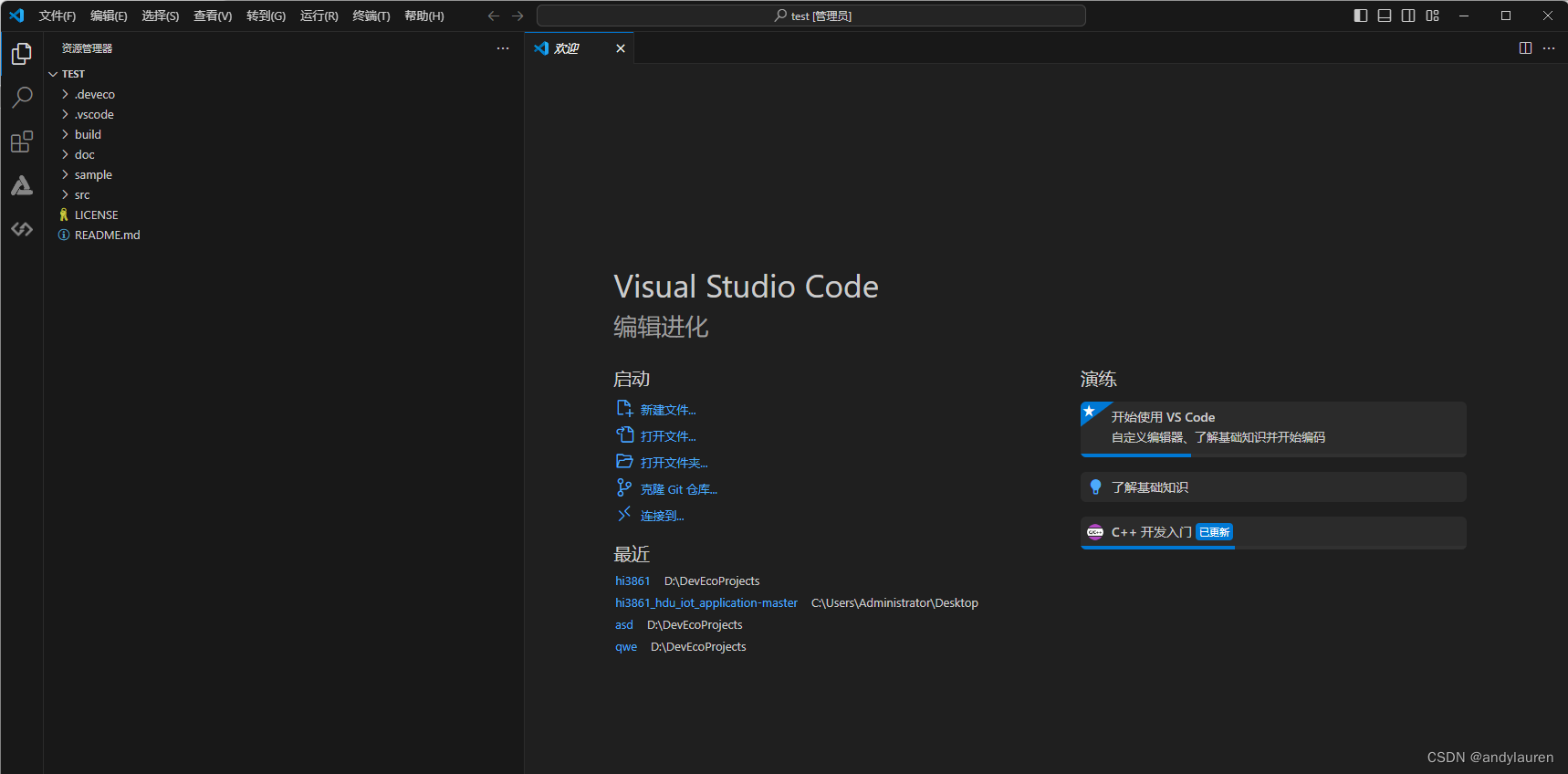Click the 新建文件... link

click(668, 410)
